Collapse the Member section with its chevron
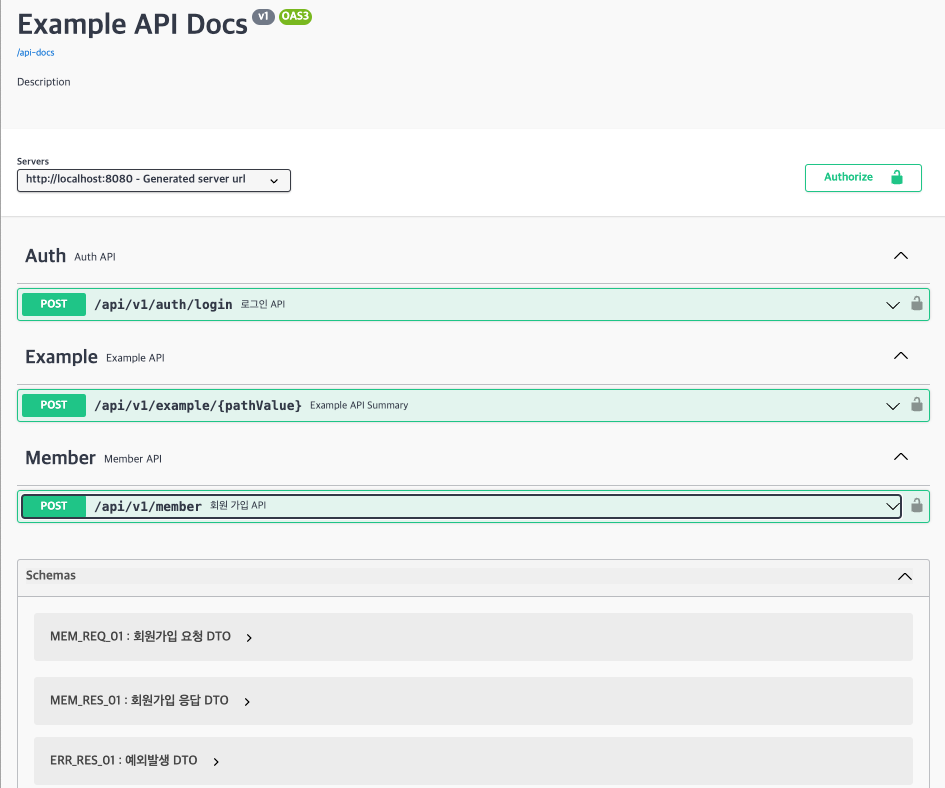 (x=900, y=456)
